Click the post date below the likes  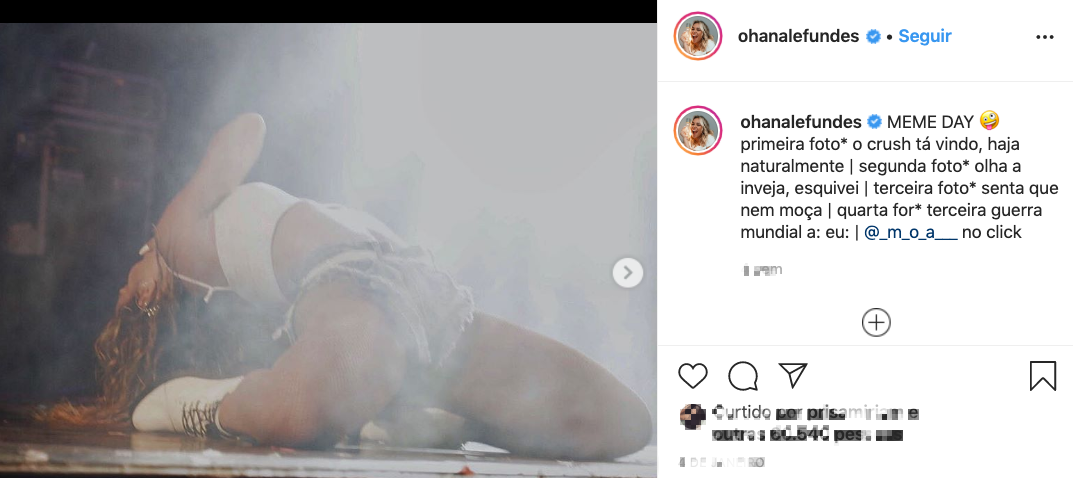(x=721, y=462)
